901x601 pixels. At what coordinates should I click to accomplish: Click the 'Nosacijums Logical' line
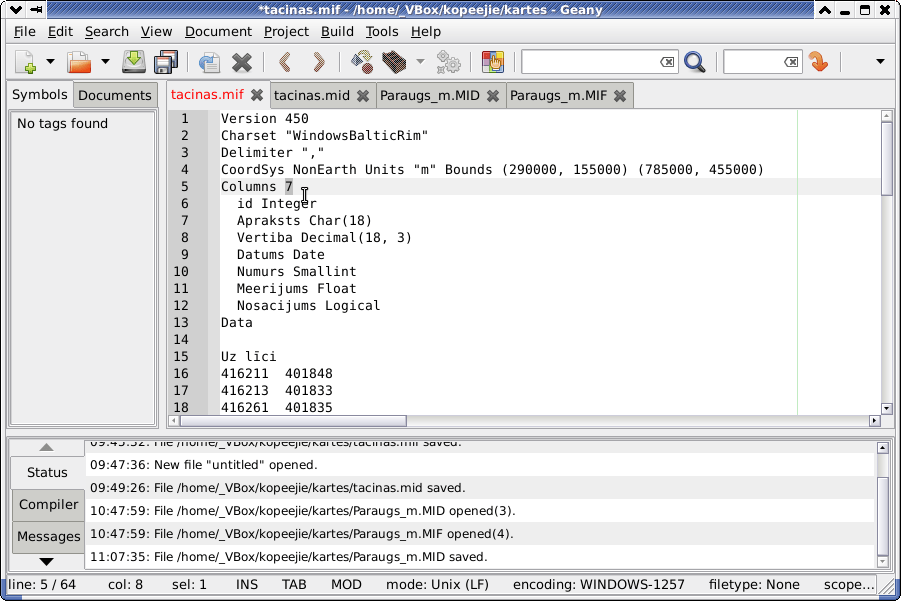click(x=309, y=306)
